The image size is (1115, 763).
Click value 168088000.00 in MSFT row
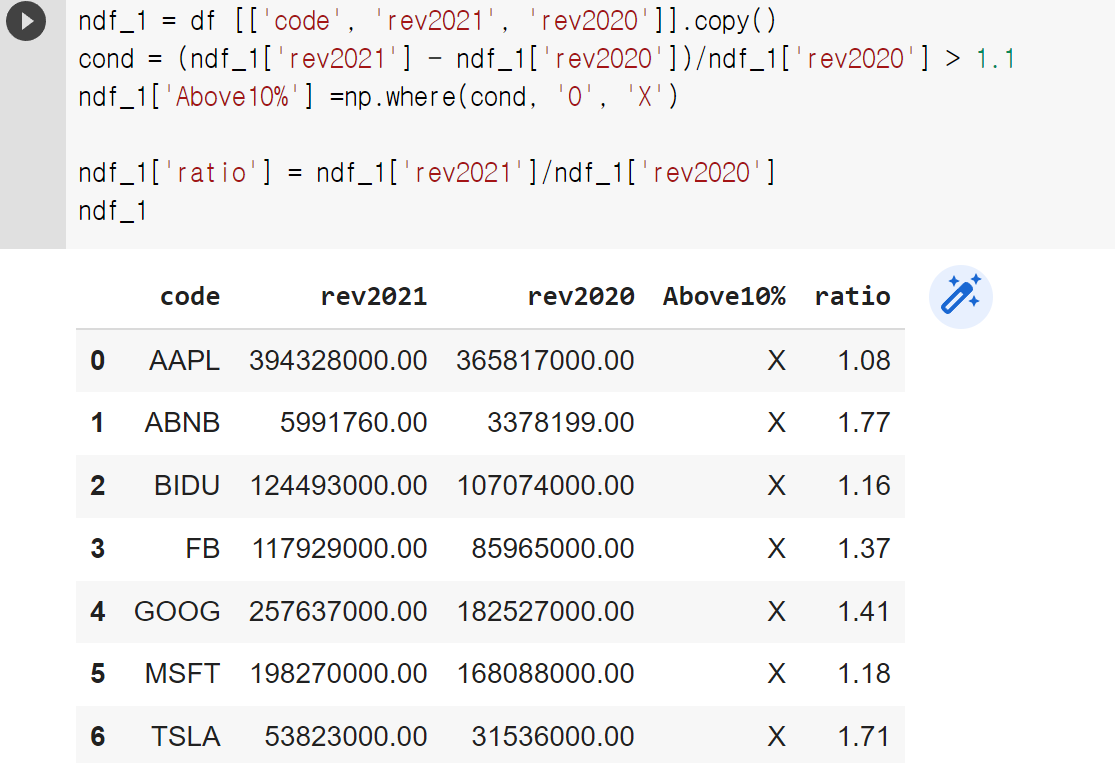point(545,673)
